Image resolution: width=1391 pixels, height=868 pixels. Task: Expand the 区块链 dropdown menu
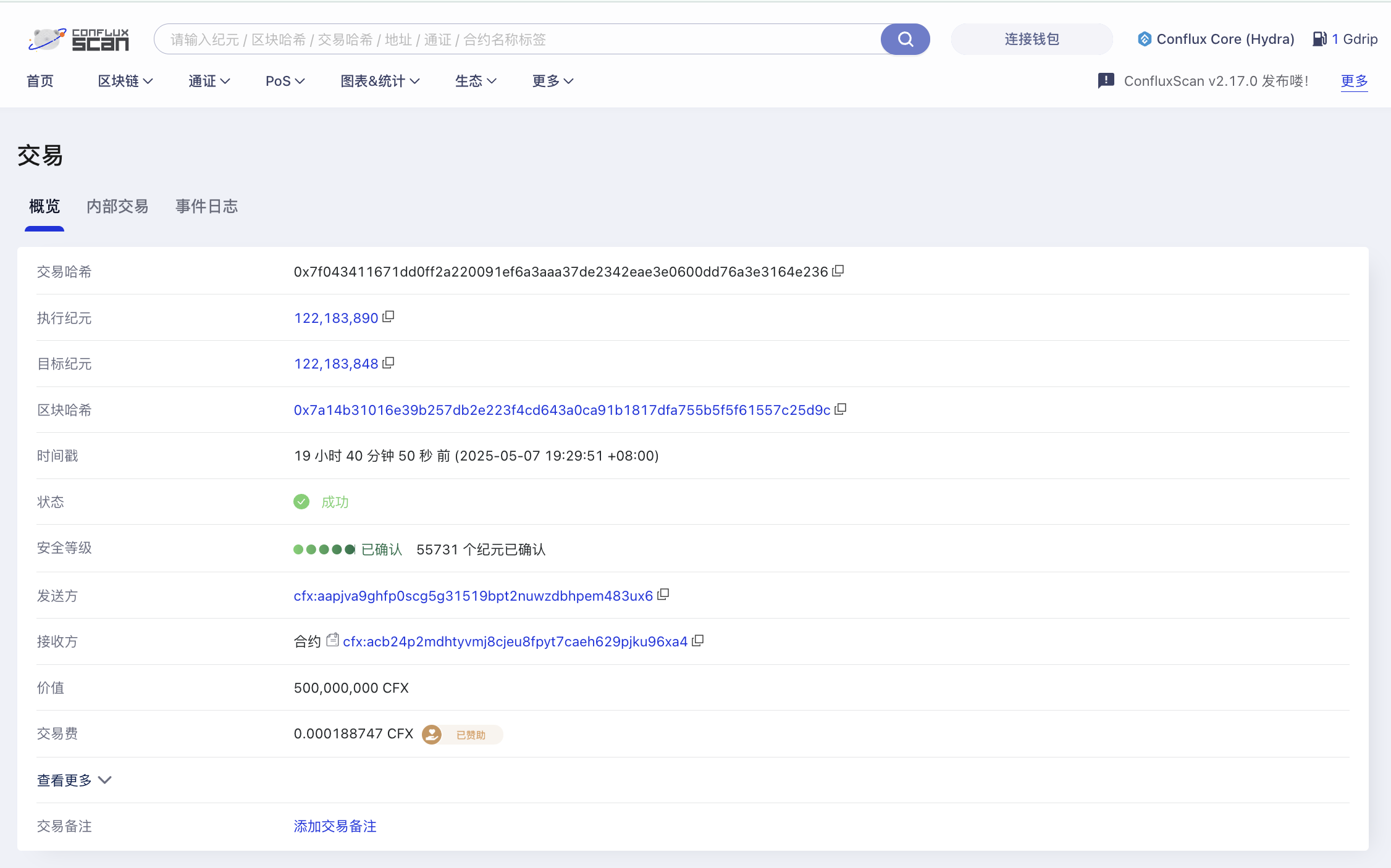[x=125, y=81]
